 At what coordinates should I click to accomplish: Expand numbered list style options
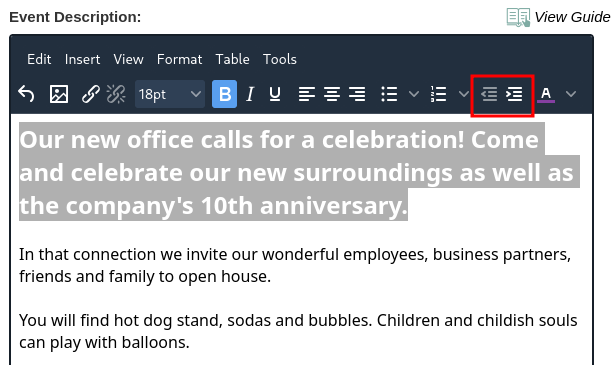click(464, 94)
